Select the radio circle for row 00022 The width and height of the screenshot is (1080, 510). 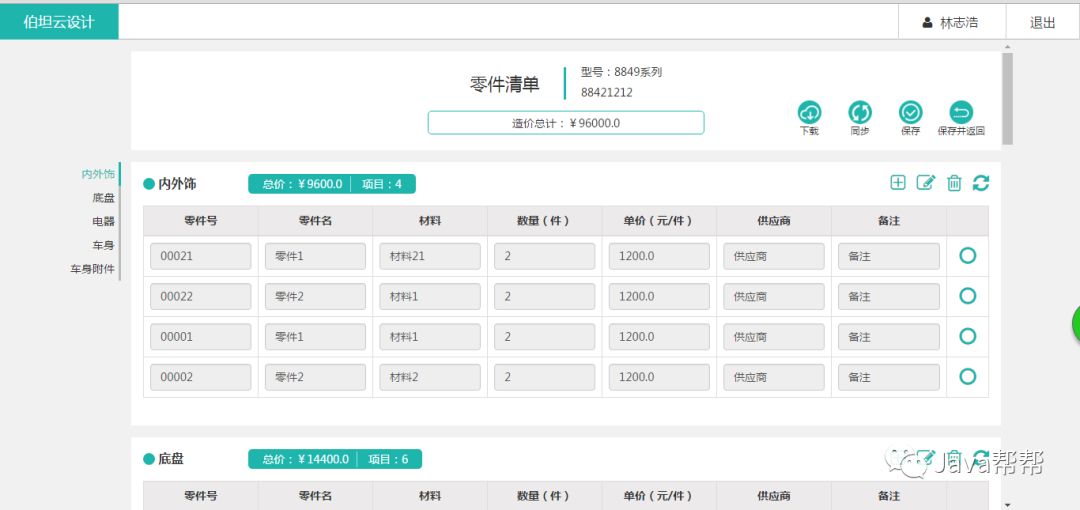[x=967, y=296]
